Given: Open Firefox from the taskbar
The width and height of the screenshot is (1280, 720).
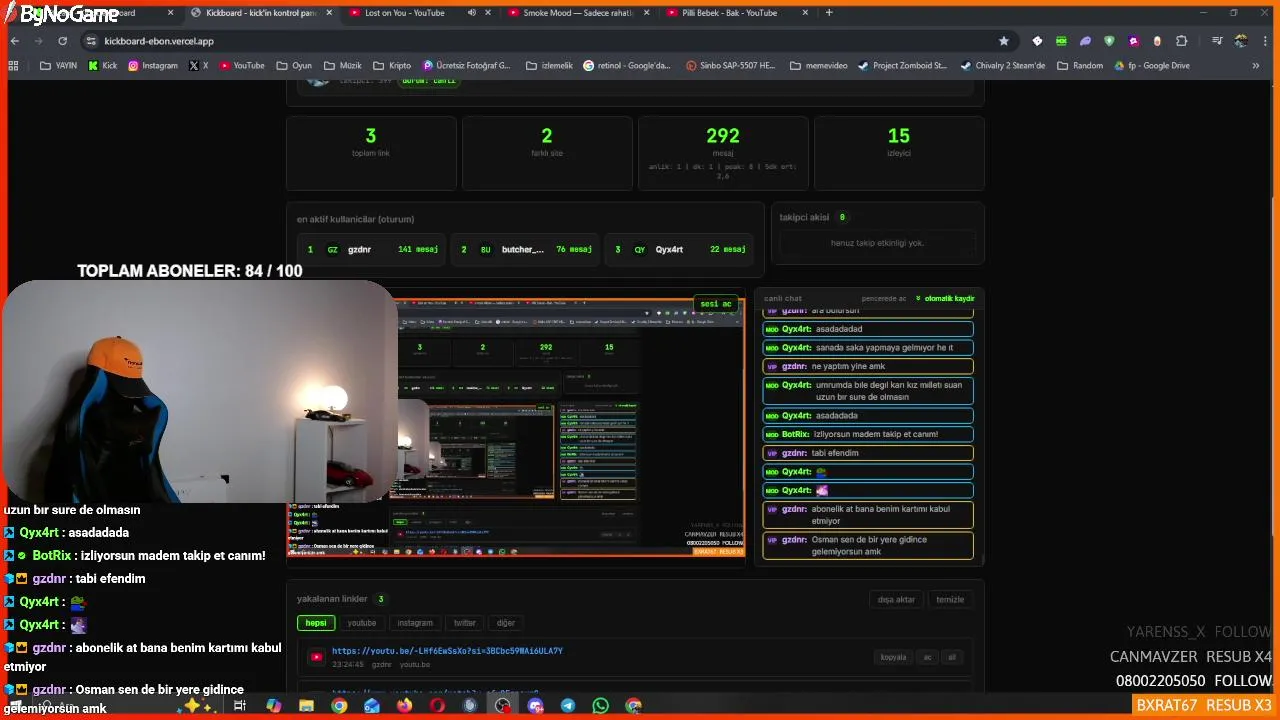Looking at the screenshot, I should pyautogui.click(x=404, y=705).
